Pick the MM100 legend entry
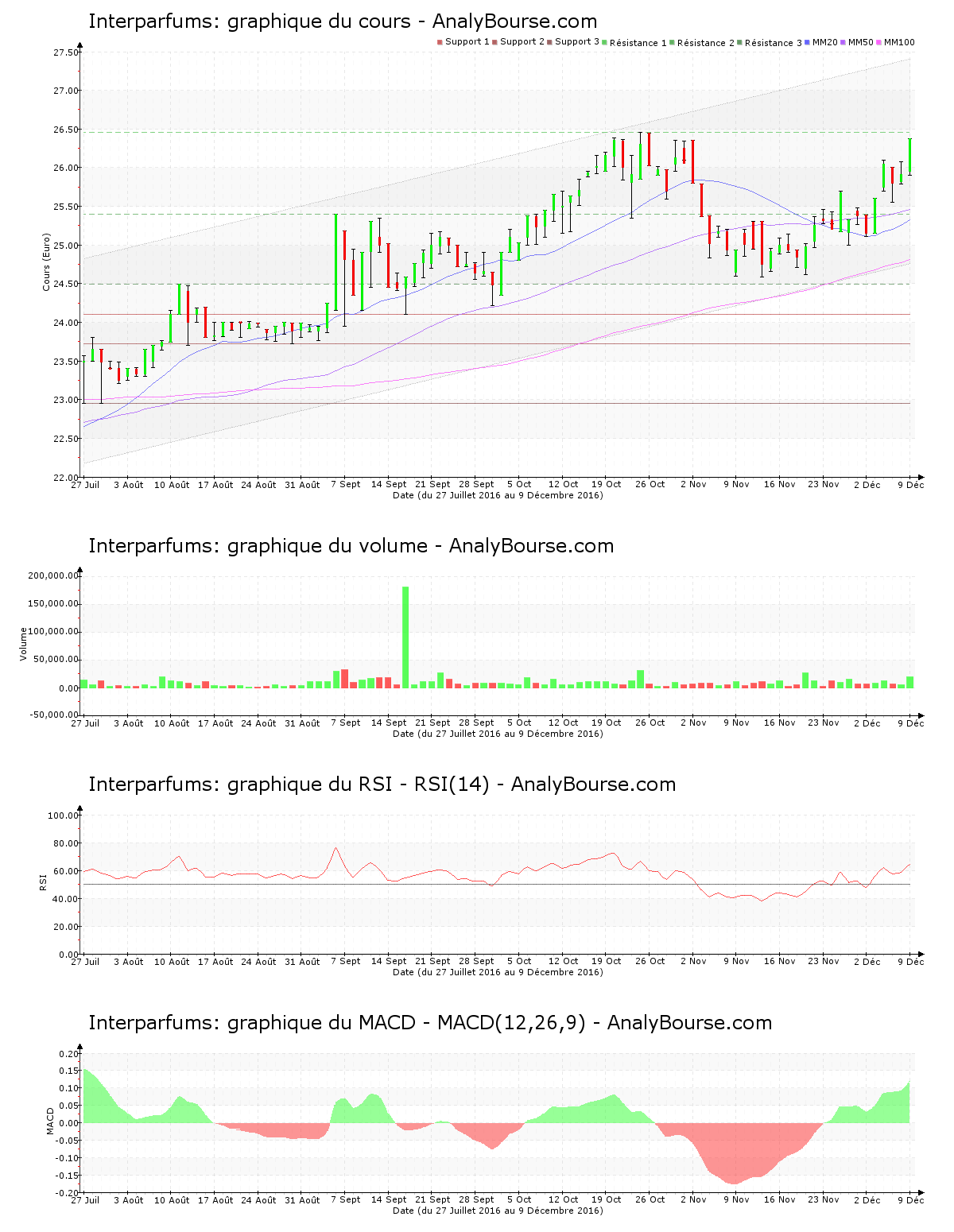The height and width of the screenshot is (1232, 954). pyautogui.click(x=896, y=41)
